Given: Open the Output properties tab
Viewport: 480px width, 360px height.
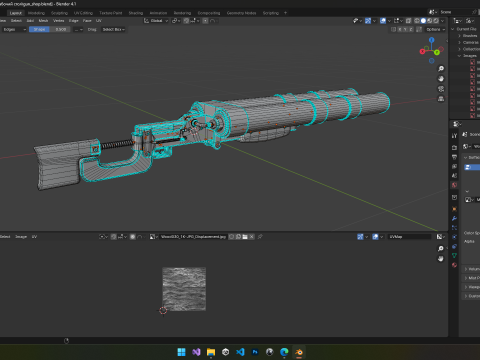Looking at the screenshot, I should coord(454,157).
